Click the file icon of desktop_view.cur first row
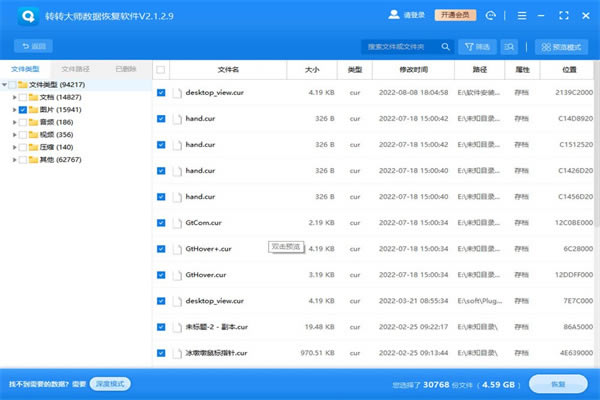The width and height of the screenshot is (600, 400). coord(177,92)
